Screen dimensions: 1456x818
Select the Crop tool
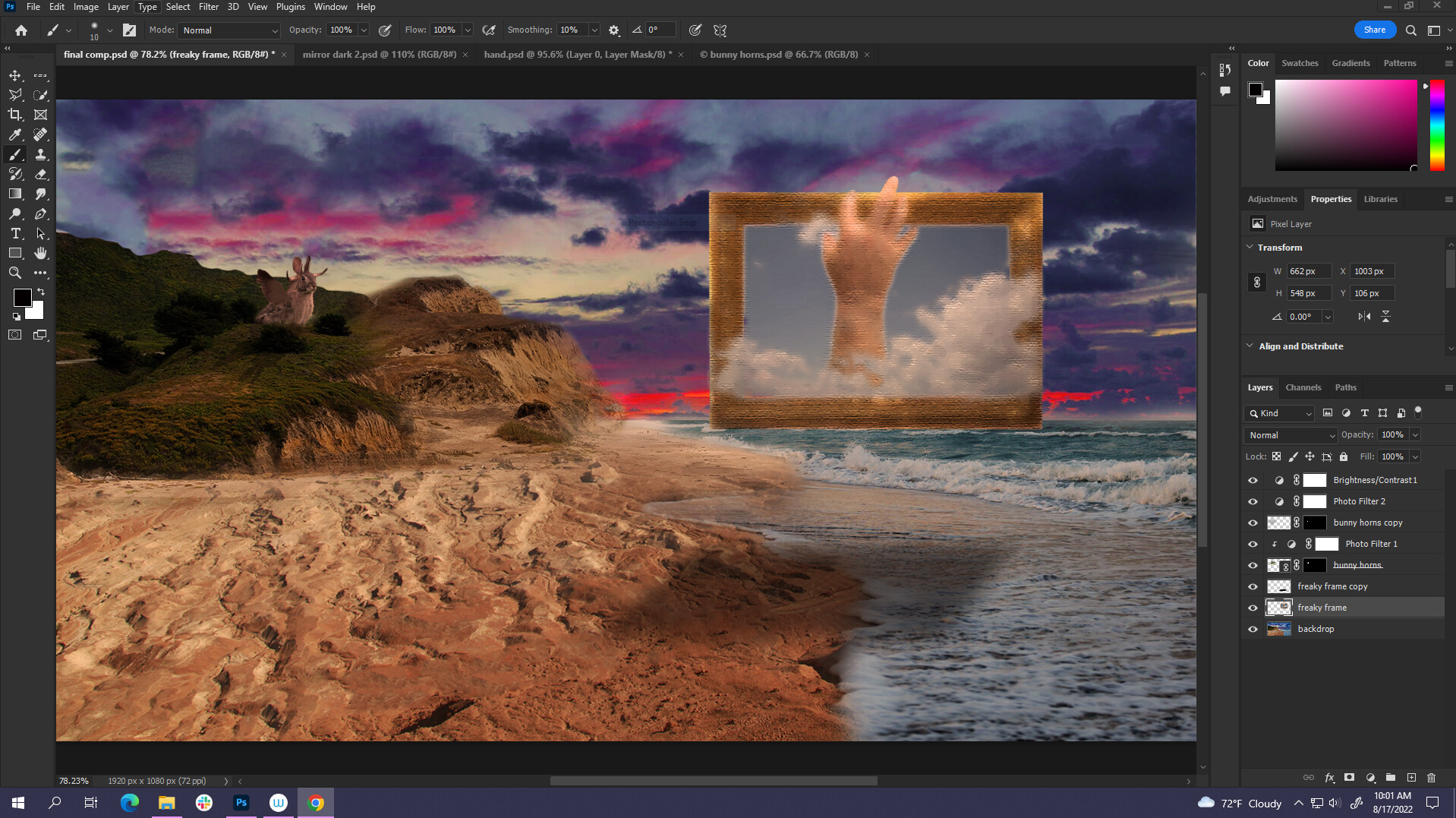coord(15,115)
